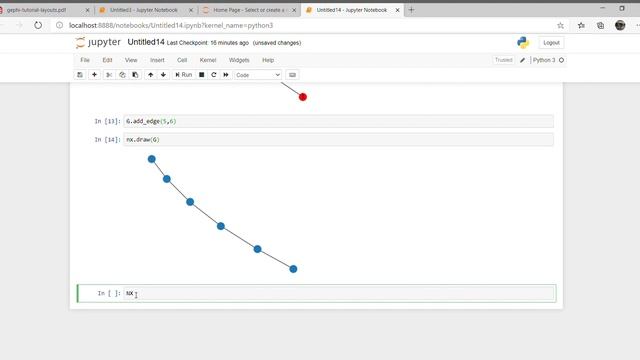Move selected cell up with the up arrow
This screenshot has width=640, height=360.
tap(151, 75)
